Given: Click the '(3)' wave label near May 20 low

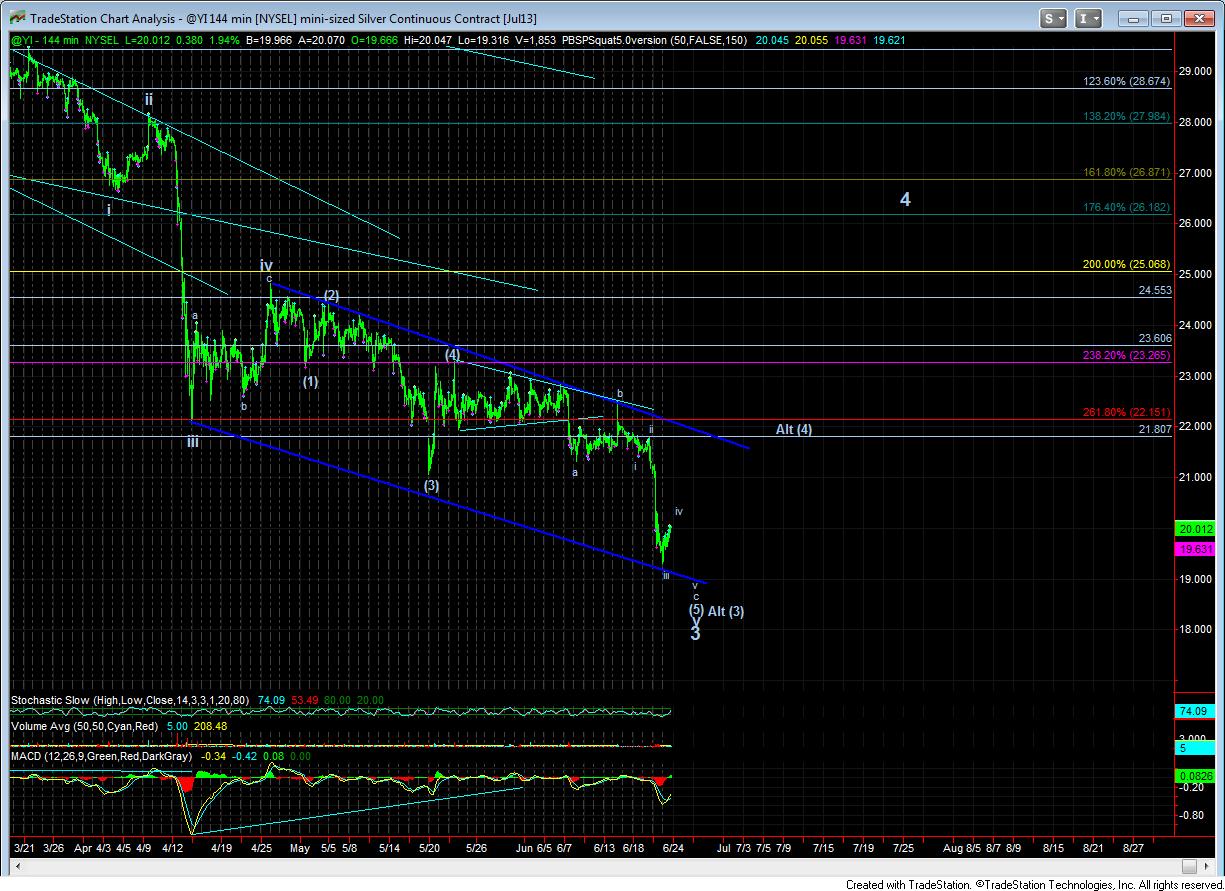Looking at the screenshot, I should point(431,486).
